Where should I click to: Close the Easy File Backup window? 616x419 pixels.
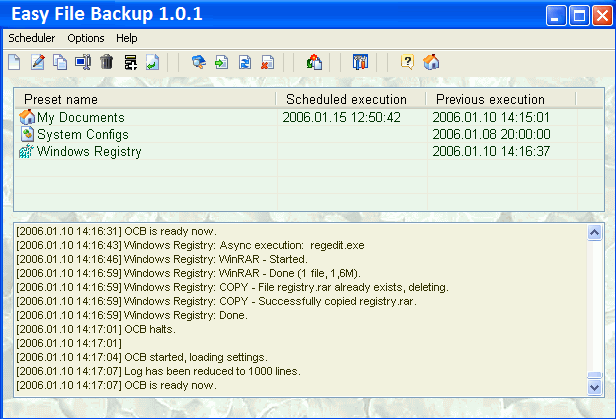point(602,16)
